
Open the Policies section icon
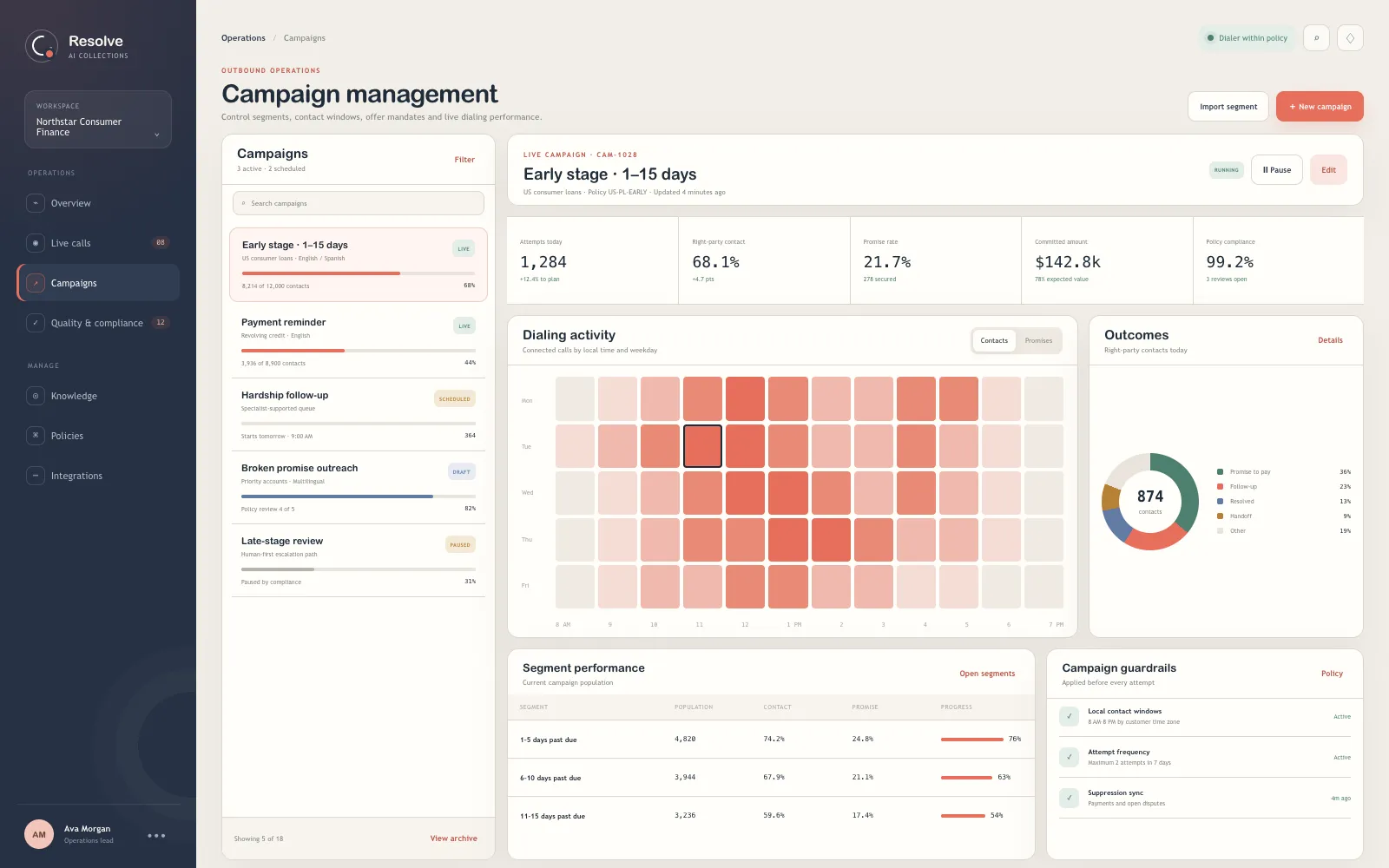36,436
